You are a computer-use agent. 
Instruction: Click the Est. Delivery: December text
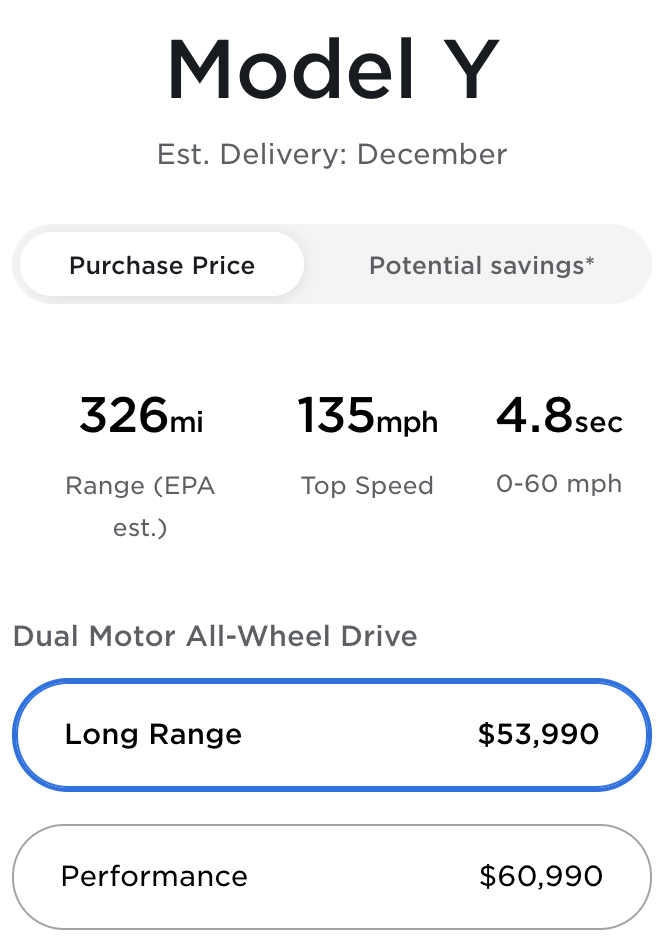[x=332, y=155]
